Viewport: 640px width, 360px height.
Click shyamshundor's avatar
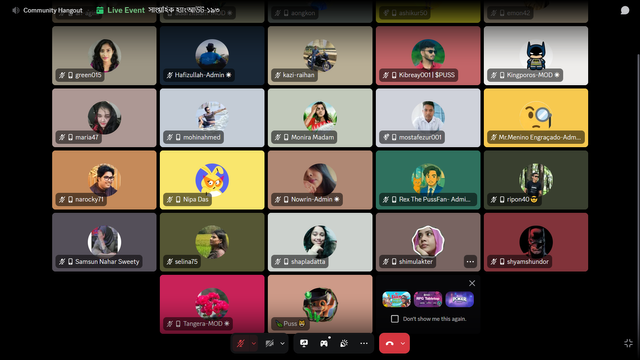(x=536, y=242)
